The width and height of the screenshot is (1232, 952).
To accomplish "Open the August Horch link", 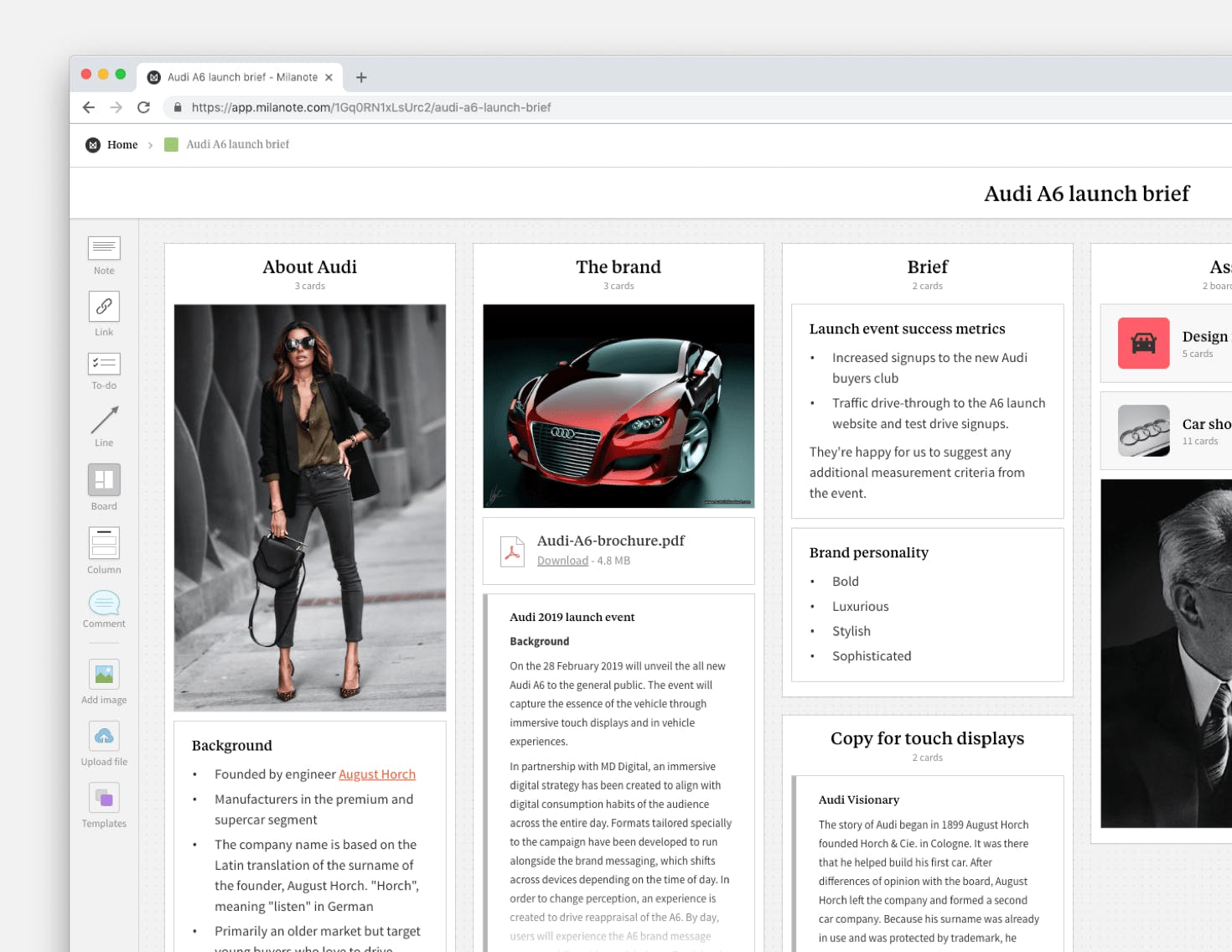I will 376,775.
